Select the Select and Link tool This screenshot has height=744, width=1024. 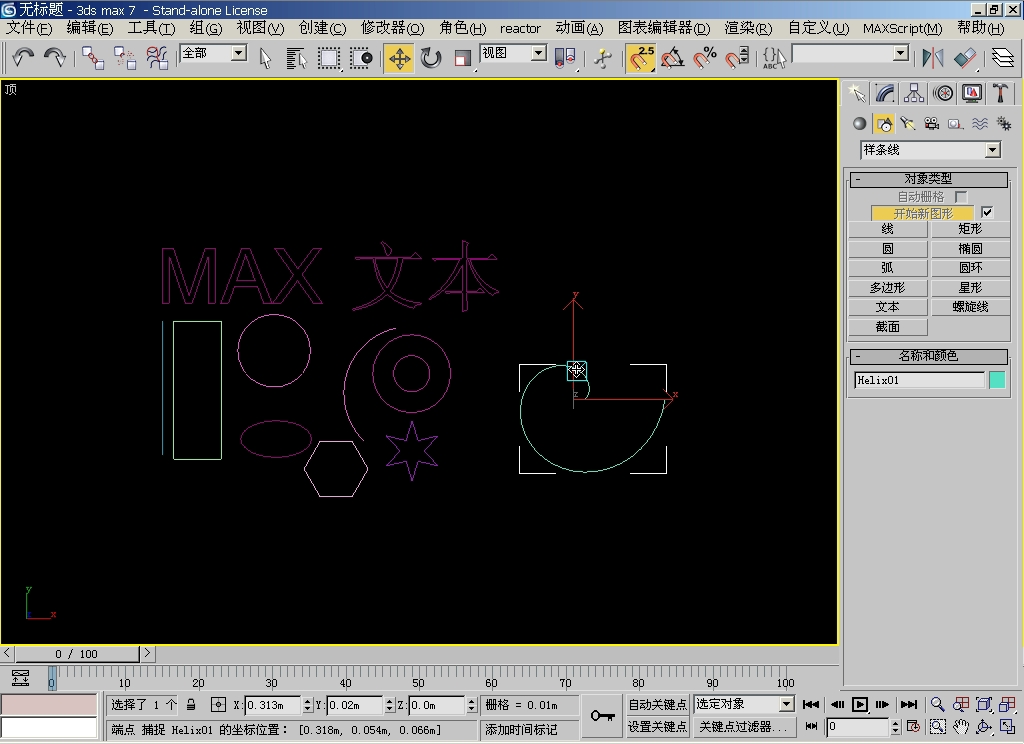click(92, 57)
